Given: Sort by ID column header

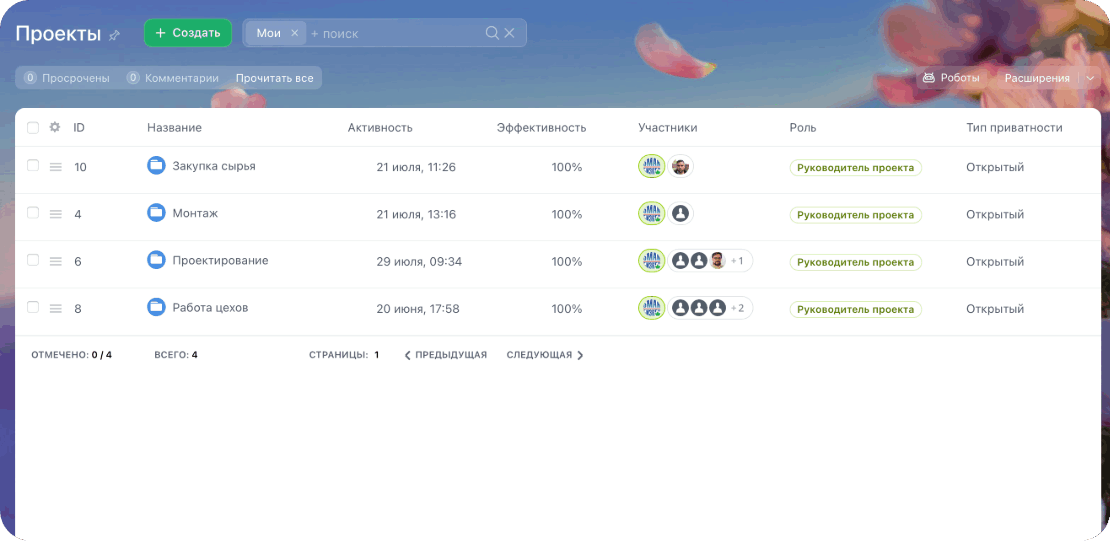Looking at the screenshot, I should tap(79, 127).
